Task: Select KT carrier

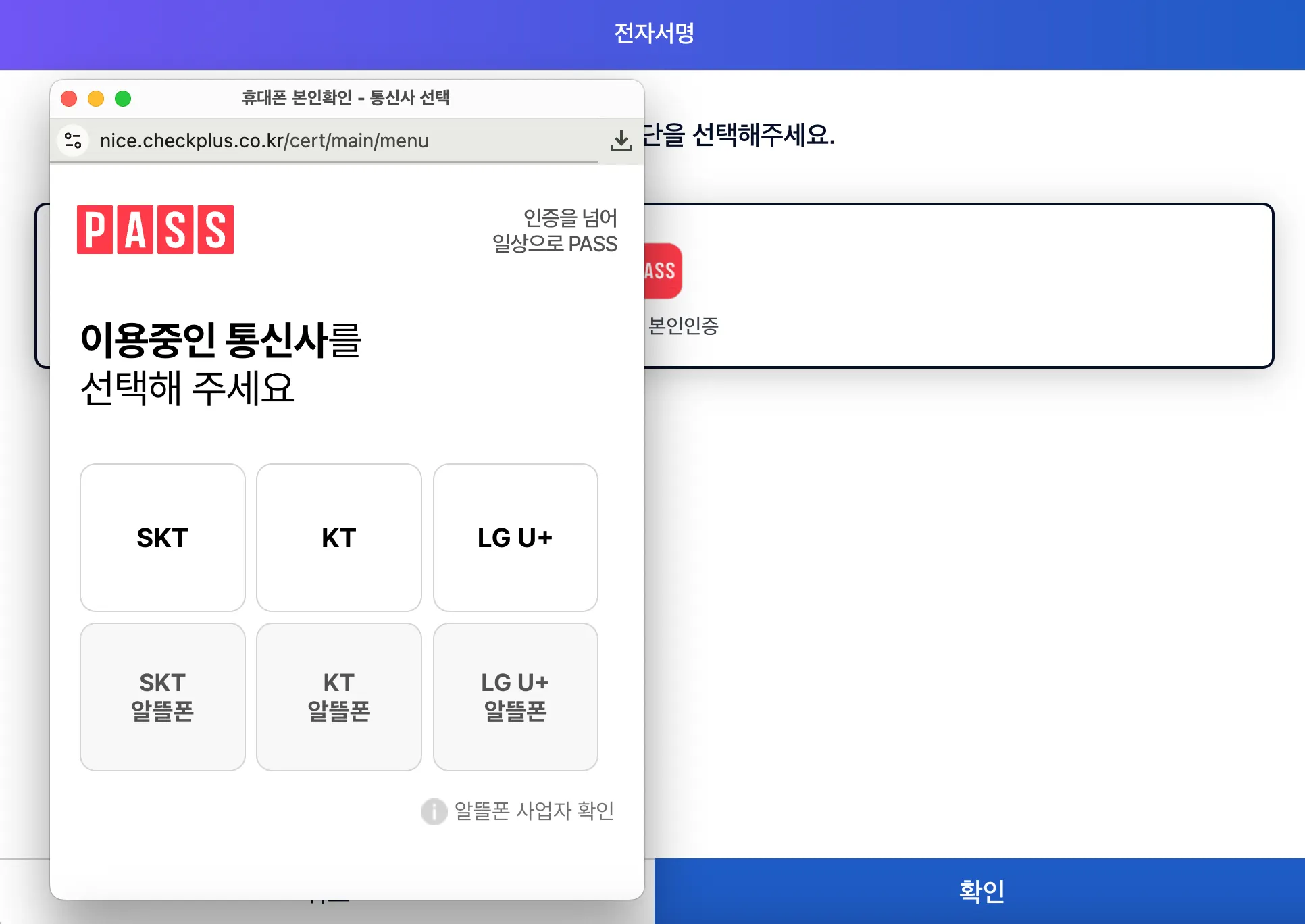Action: pos(338,538)
